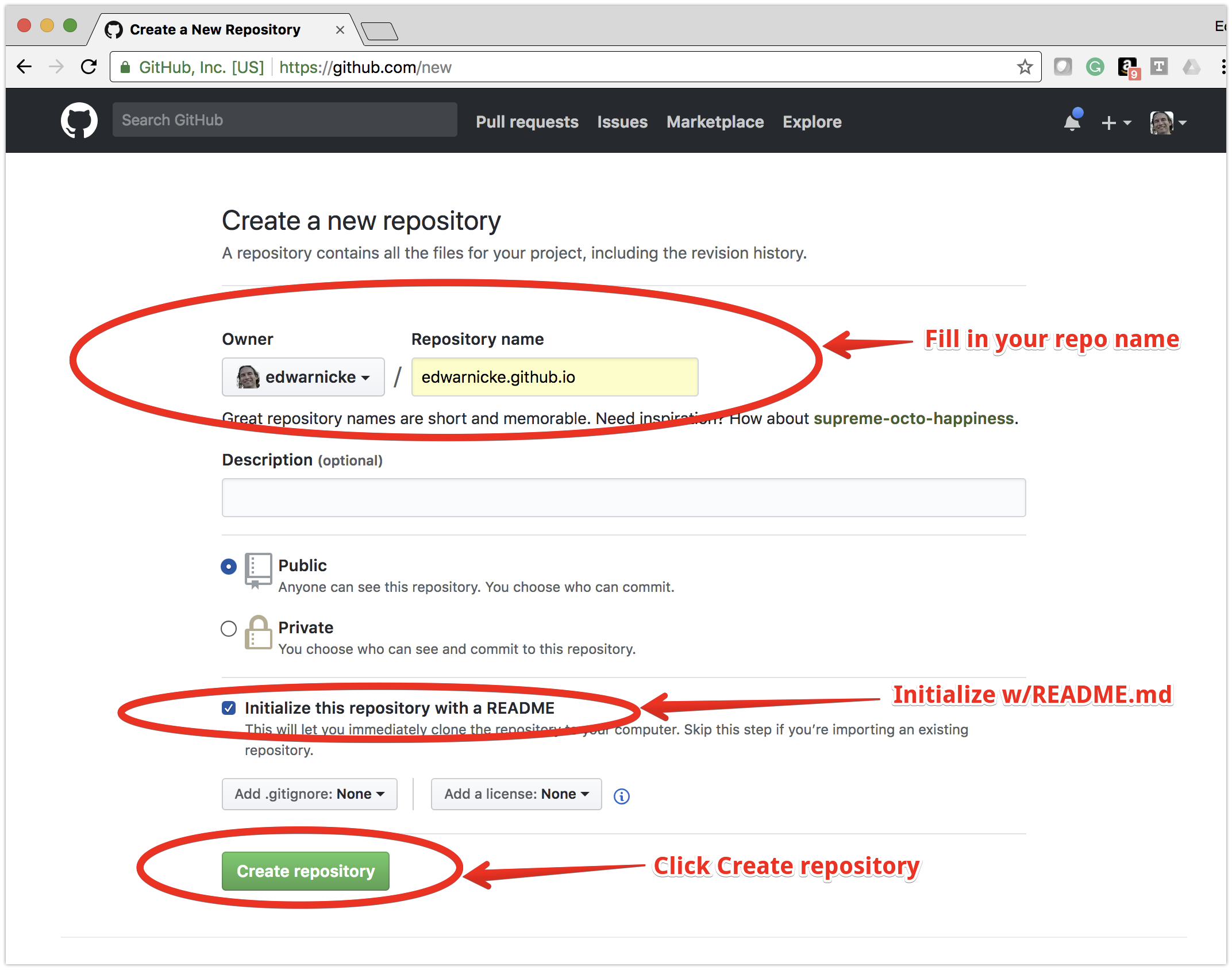This screenshot has width=1232, height=970.
Task: Open the user avatar profile menu
Action: pos(1168,122)
